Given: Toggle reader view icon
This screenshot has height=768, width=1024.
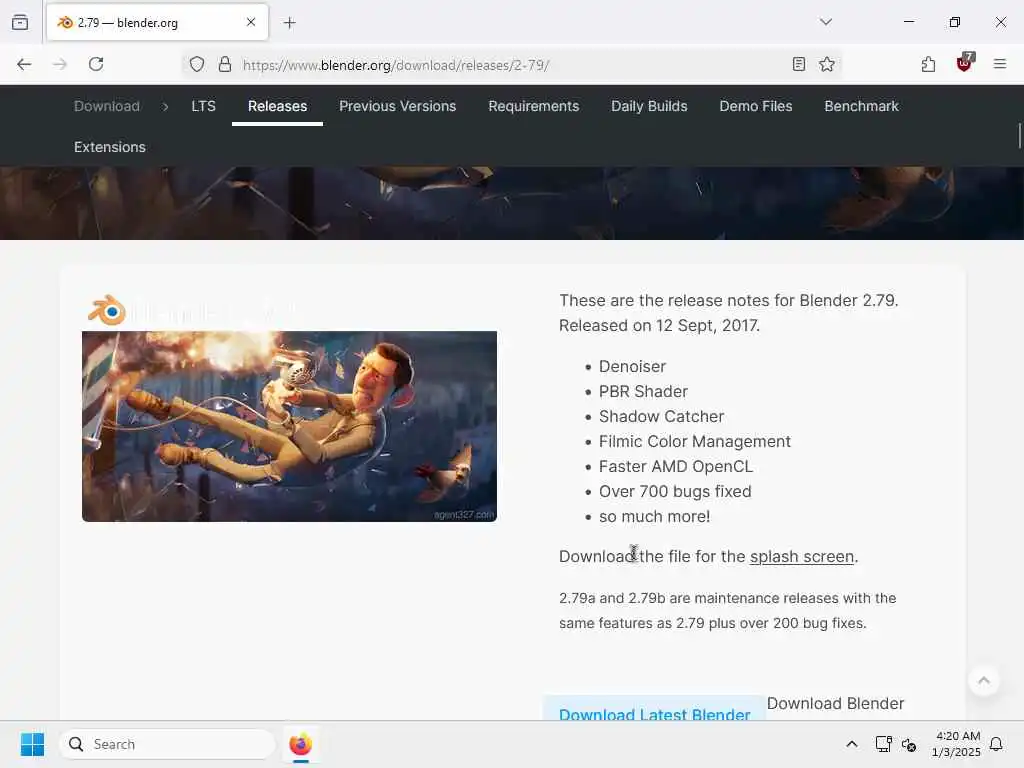Looking at the screenshot, I should coord(798,64).
